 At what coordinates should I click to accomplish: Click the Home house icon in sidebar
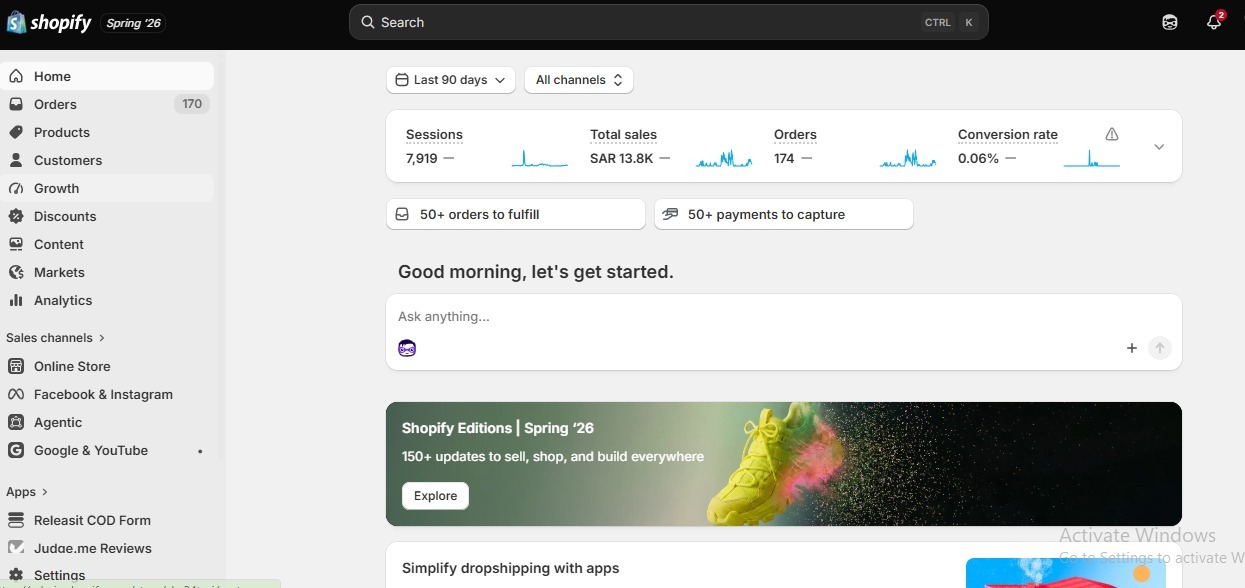16,76
